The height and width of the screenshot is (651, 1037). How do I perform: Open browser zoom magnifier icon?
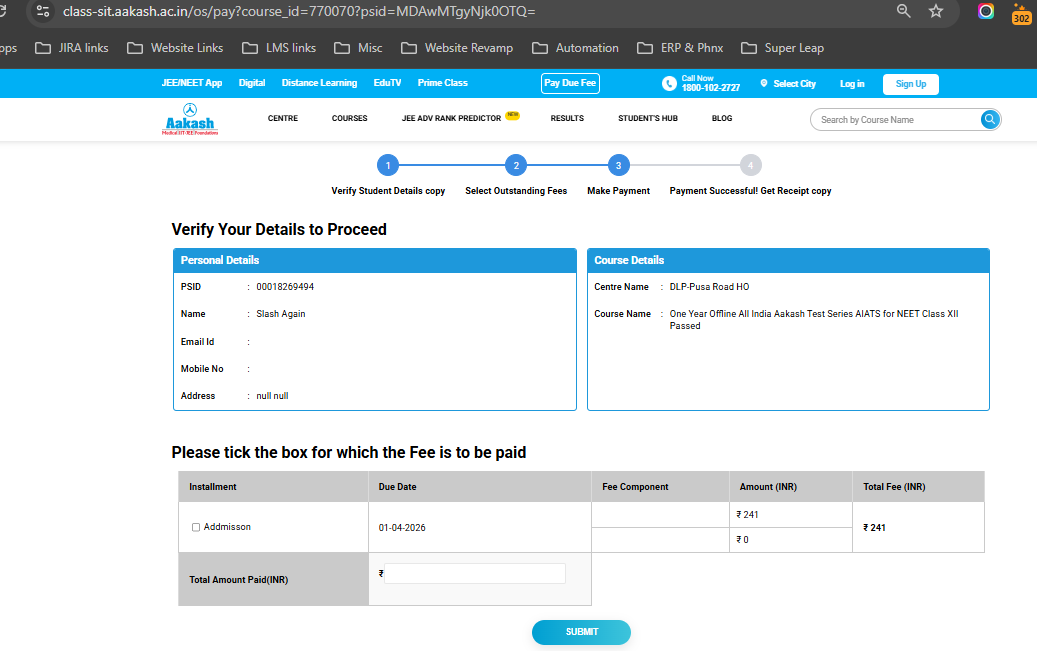(x=903, y=11)
